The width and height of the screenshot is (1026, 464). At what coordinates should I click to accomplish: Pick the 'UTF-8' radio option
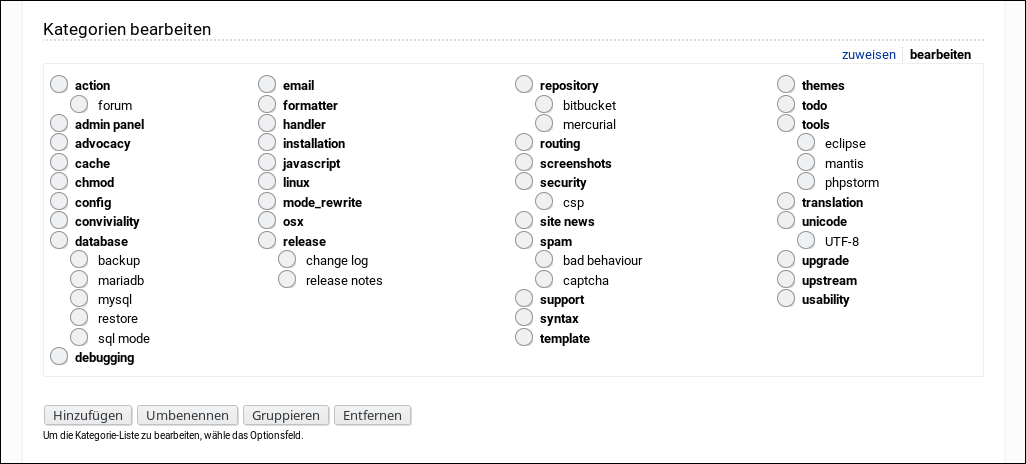pyautogui.click(x=807, y=241)
